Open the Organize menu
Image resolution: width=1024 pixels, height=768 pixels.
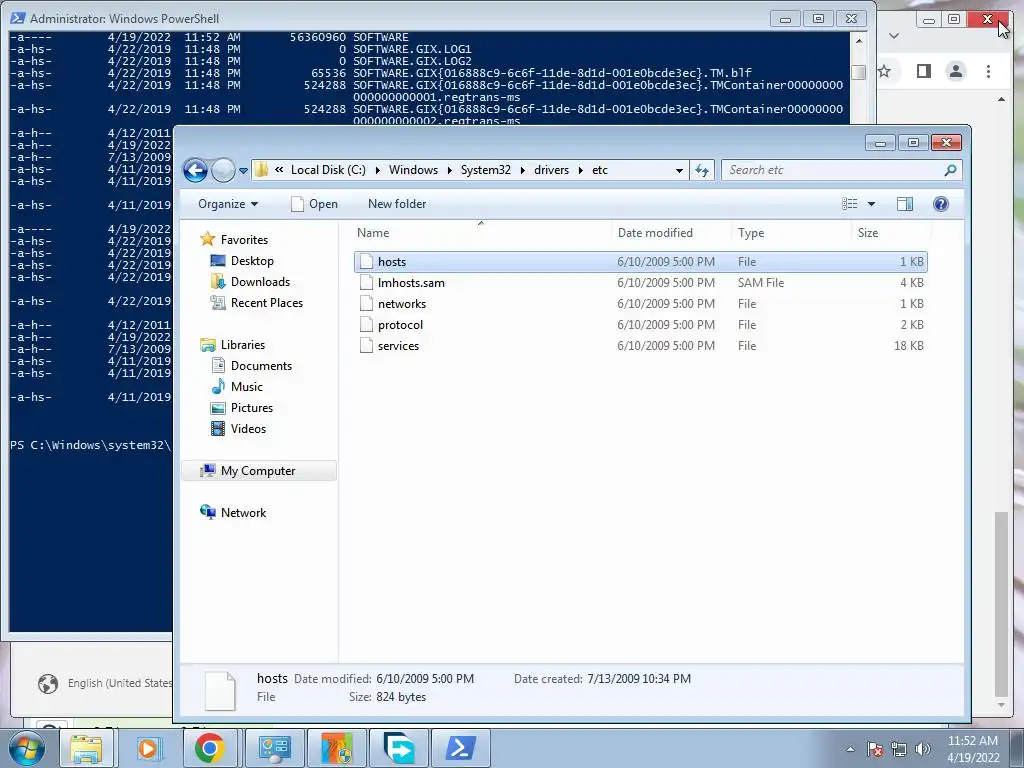pos(228,204)
